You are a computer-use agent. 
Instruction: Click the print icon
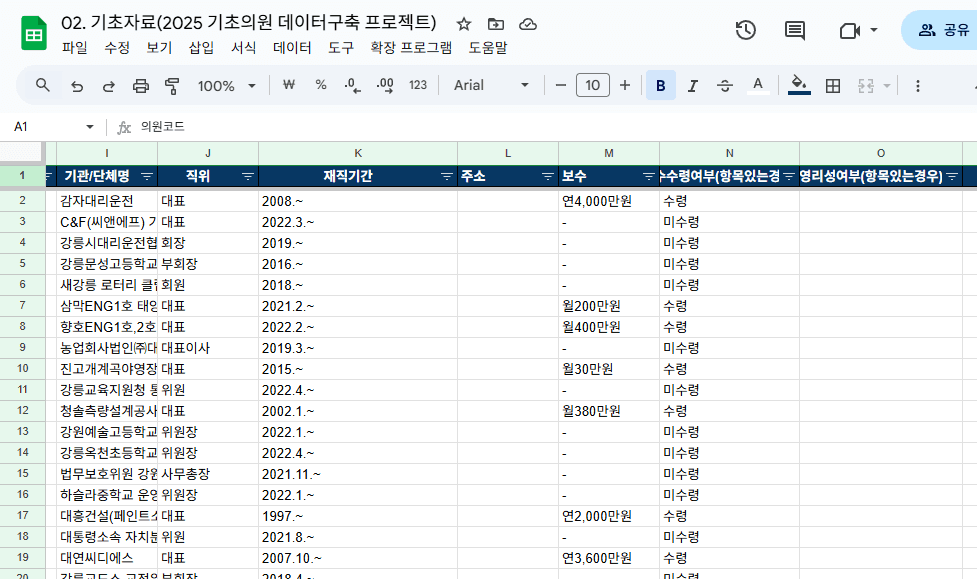coord(141,86)
